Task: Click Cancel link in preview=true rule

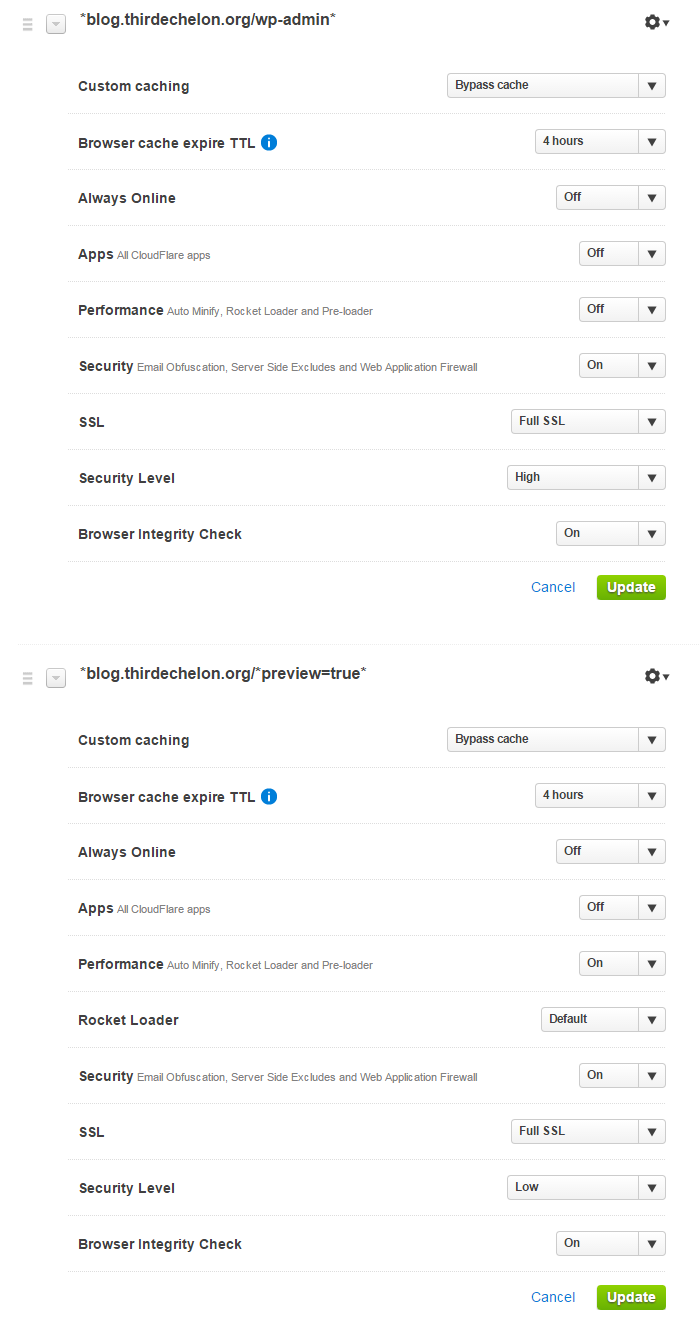Action: pyautogui.click(x=553, y=1297)
